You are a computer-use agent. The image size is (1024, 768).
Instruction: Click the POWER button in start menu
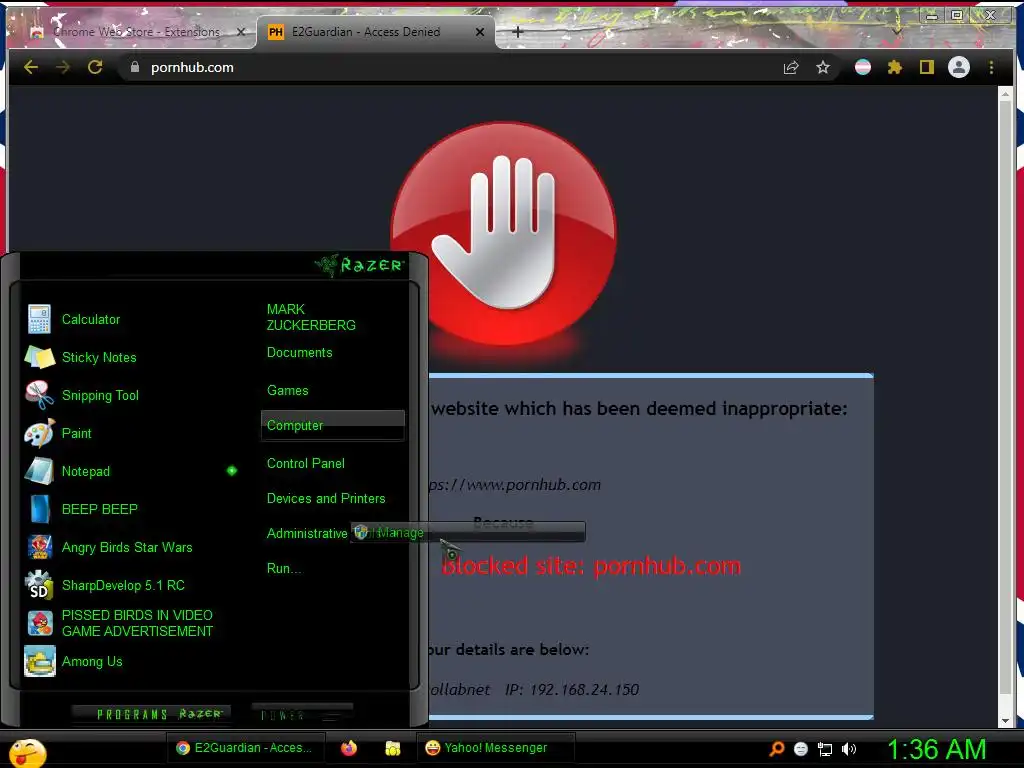coord(302,714)
